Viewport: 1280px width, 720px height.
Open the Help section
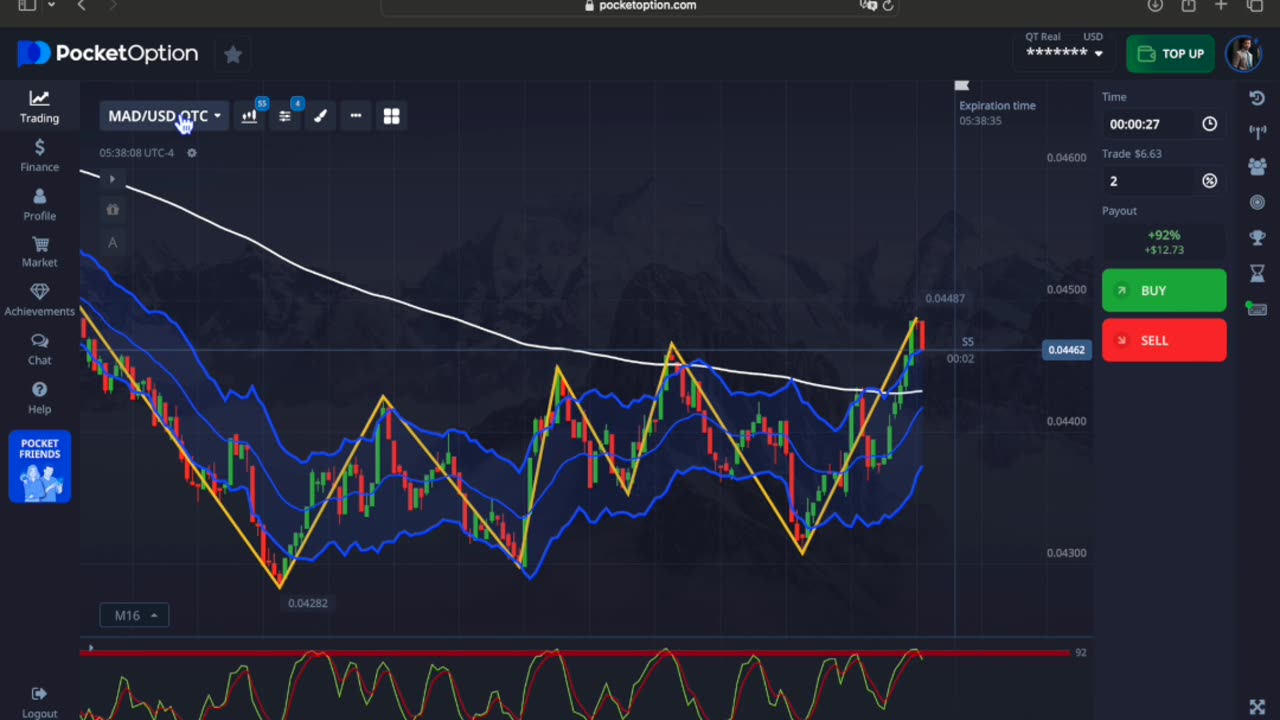(39, 398)
